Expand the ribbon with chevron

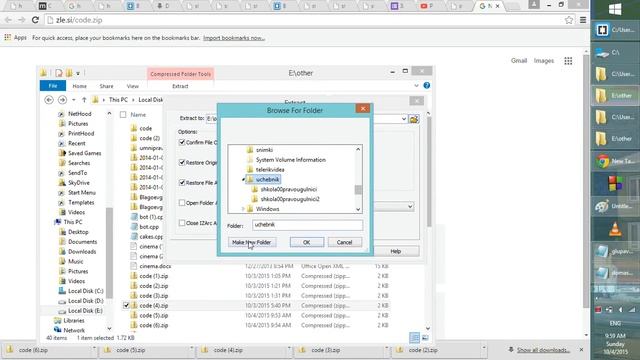[416, 86]
